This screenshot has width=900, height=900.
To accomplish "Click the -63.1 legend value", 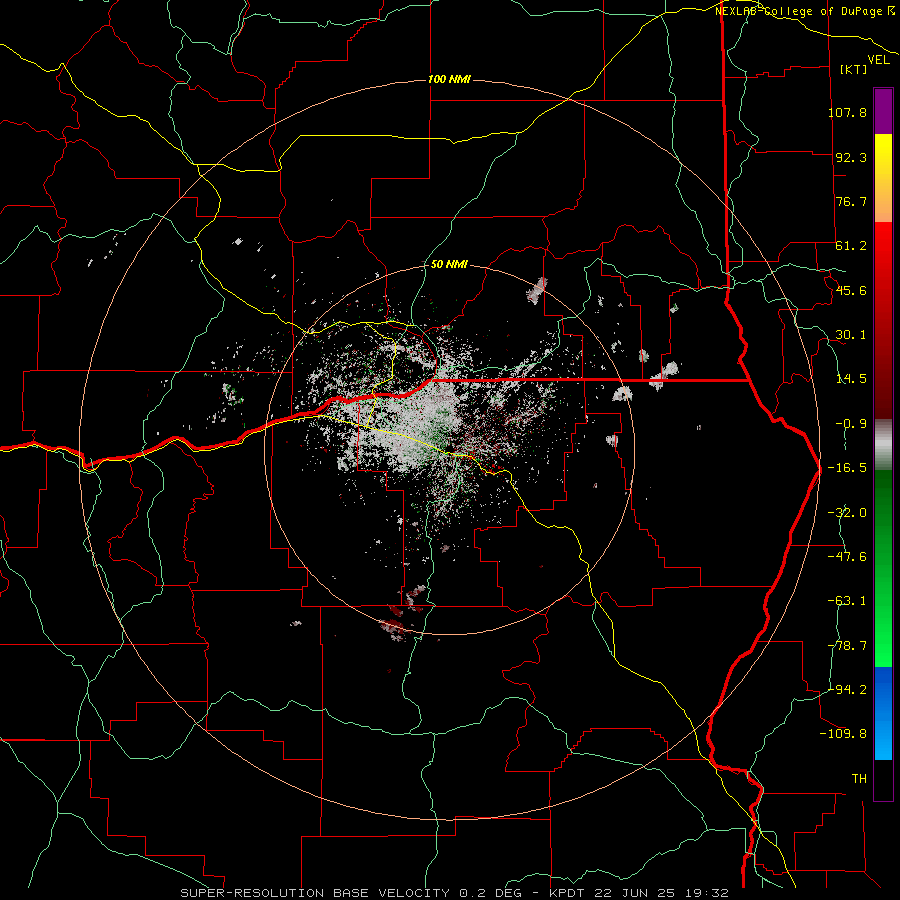I will click(847, 601).
